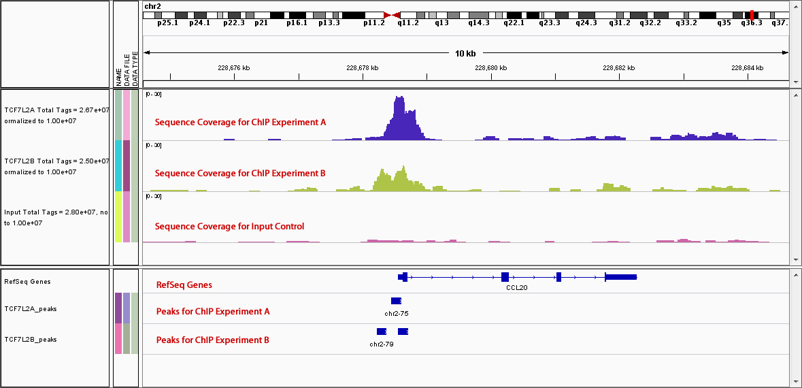The image size is (802, 388).
Task: Click the chr2-79 peak label
Action: coord(382,345)
